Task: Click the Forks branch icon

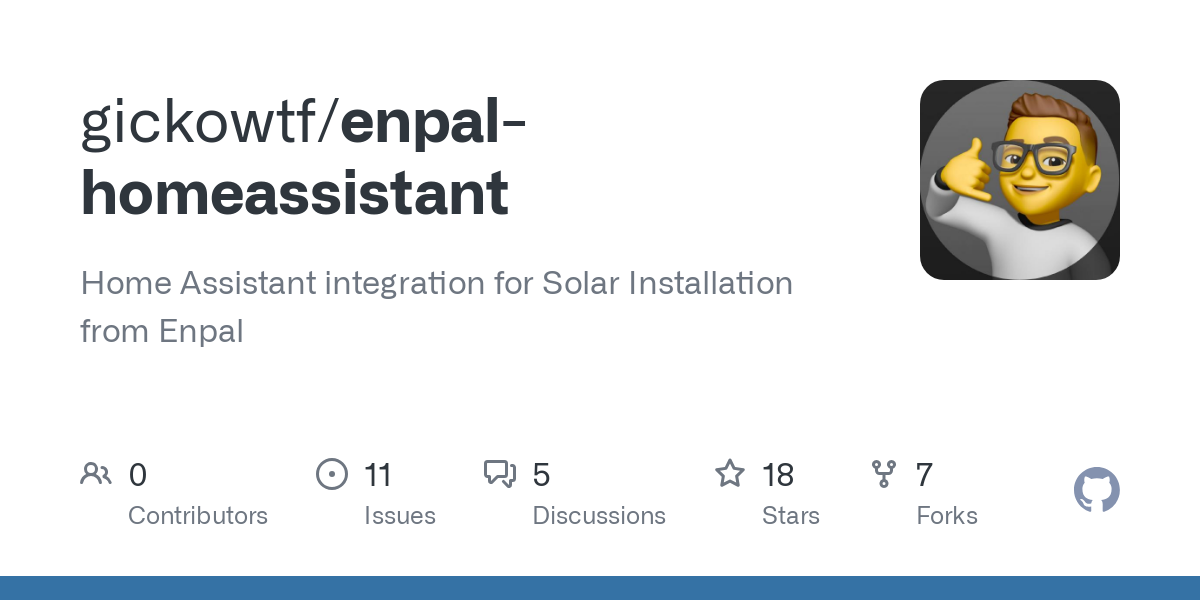Action: coord(884,473)
